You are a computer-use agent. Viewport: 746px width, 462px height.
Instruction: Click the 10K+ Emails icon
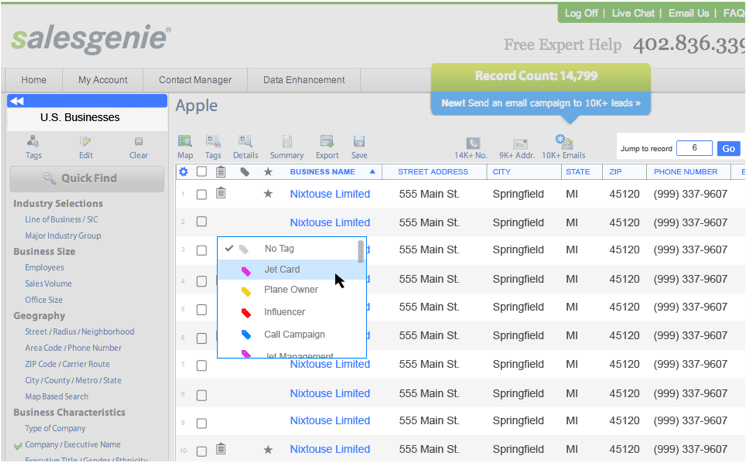pyautogui.click(x=564, y=142)
